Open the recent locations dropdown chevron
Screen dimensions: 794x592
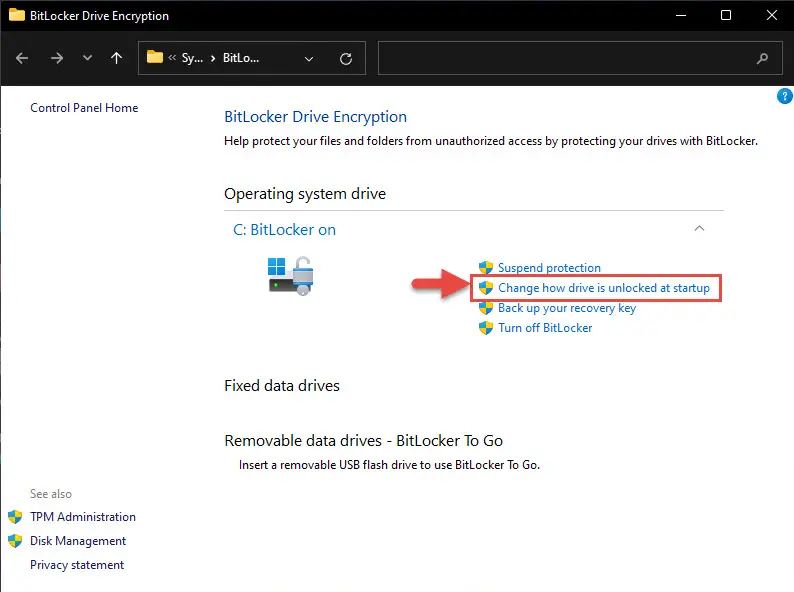(87, 58)
